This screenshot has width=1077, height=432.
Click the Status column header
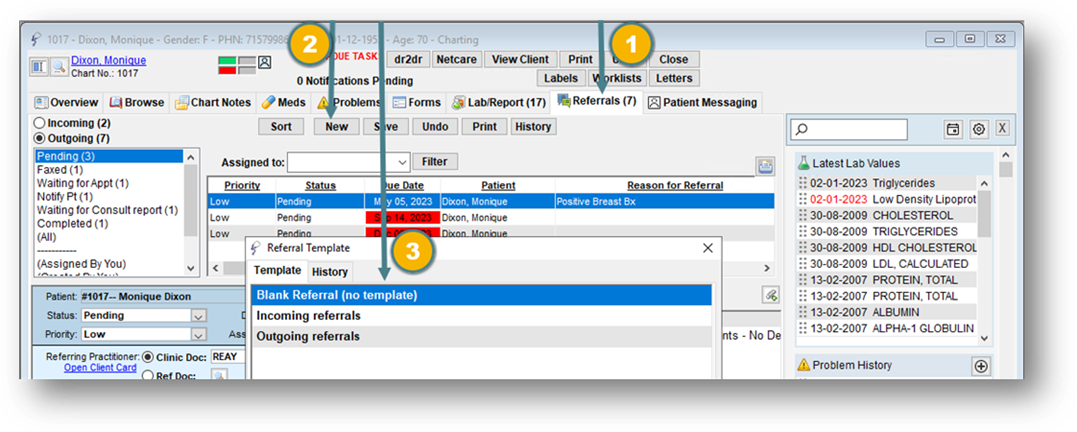click(x=320, y=185)
